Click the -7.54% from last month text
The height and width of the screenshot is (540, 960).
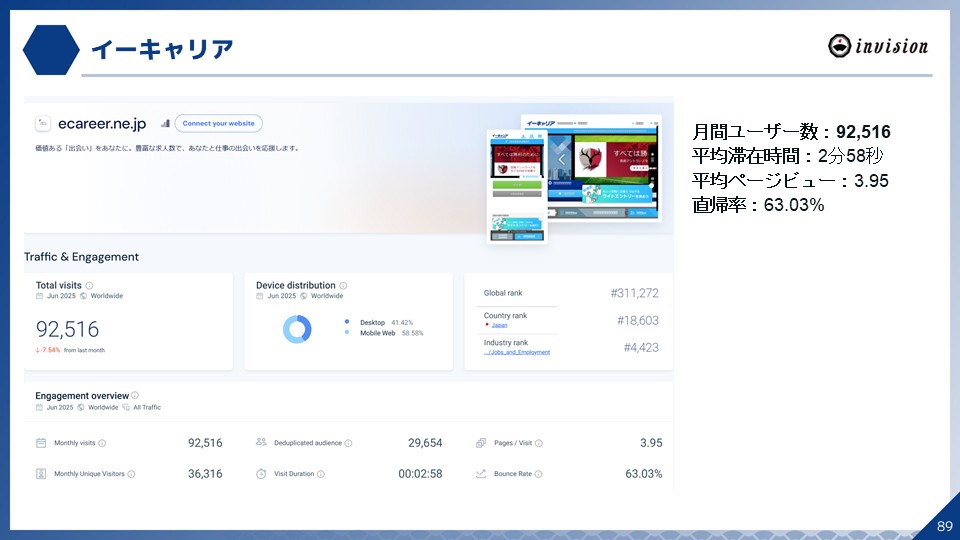tap(70, 350)
